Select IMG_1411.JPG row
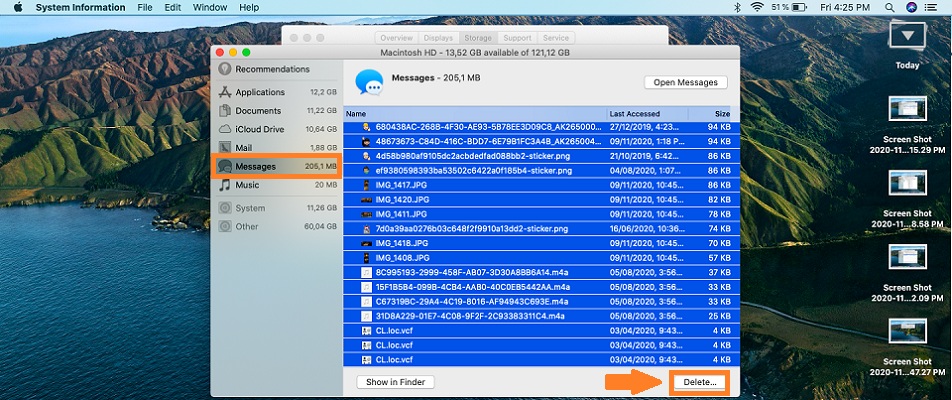952x400 pixels. (542, 214)
